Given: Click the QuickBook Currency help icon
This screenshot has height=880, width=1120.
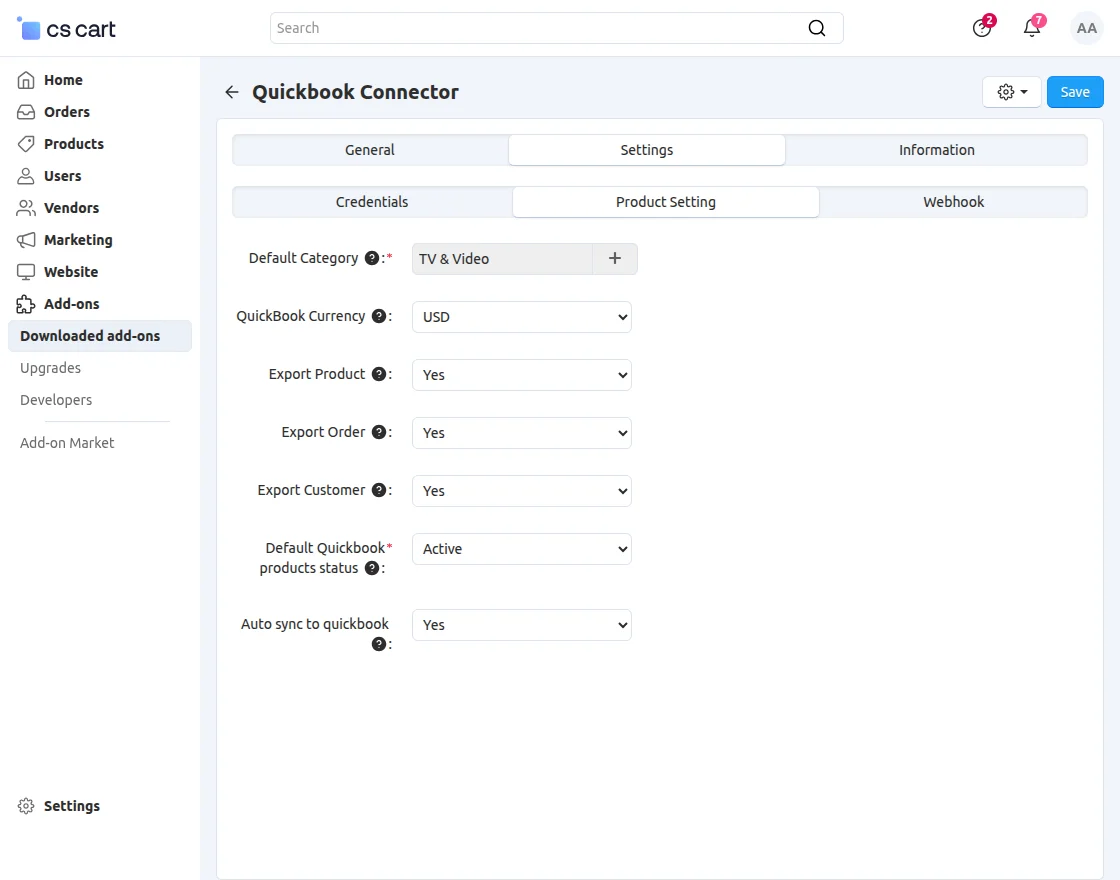Looking at the screenshot, I should click(379, 316).
